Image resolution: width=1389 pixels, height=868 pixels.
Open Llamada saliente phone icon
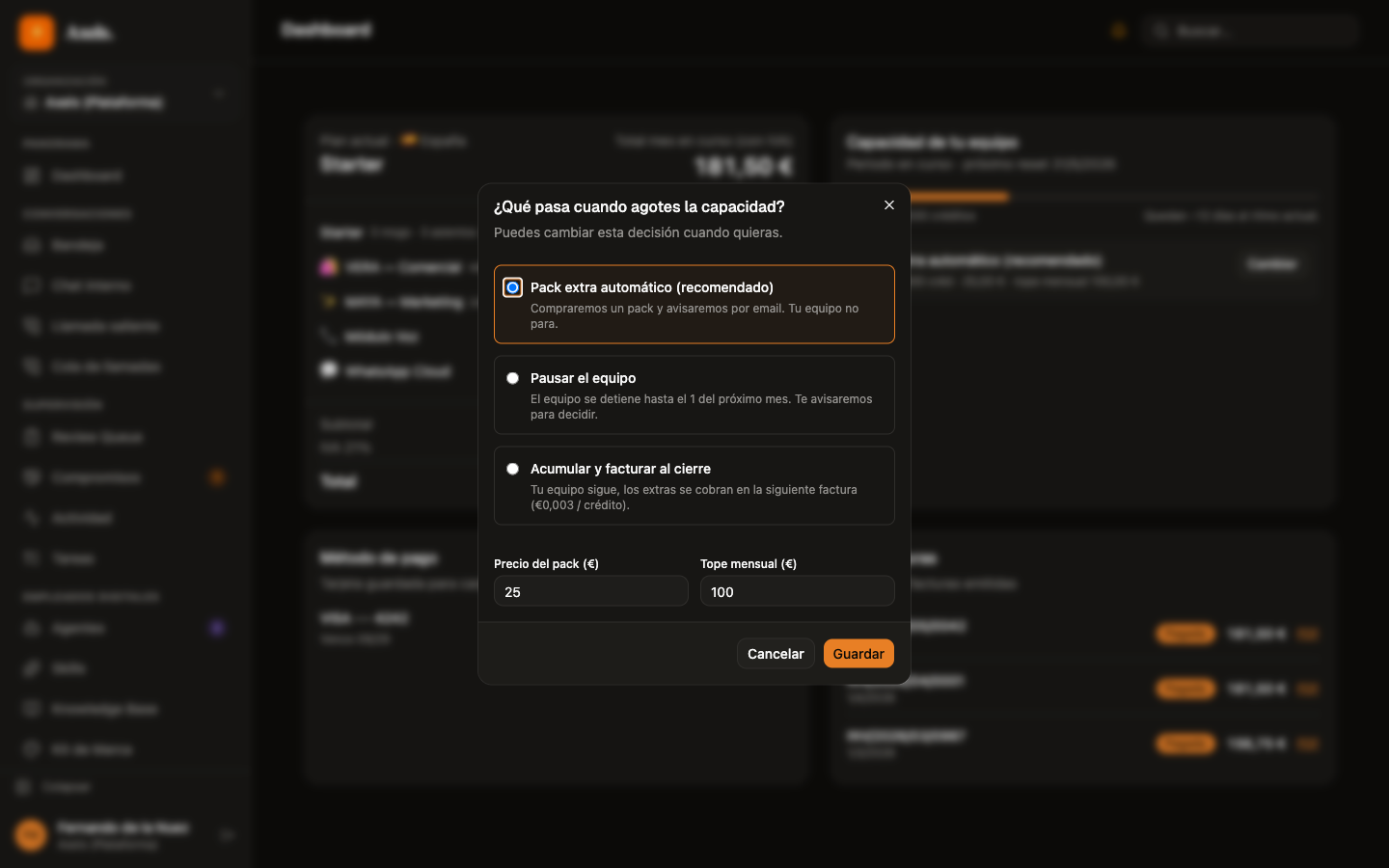pyautogui.click(x=32, y=326)
